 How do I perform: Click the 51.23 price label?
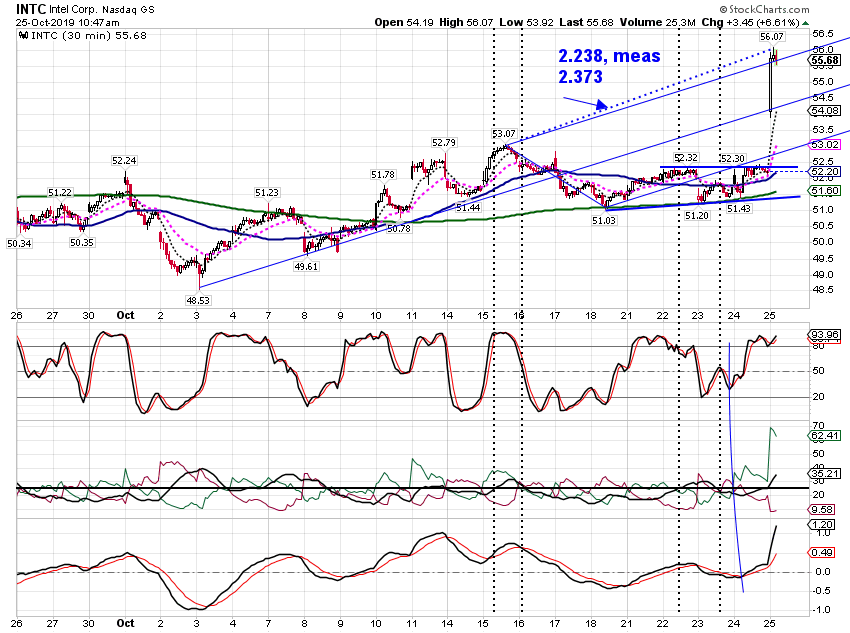267,192
